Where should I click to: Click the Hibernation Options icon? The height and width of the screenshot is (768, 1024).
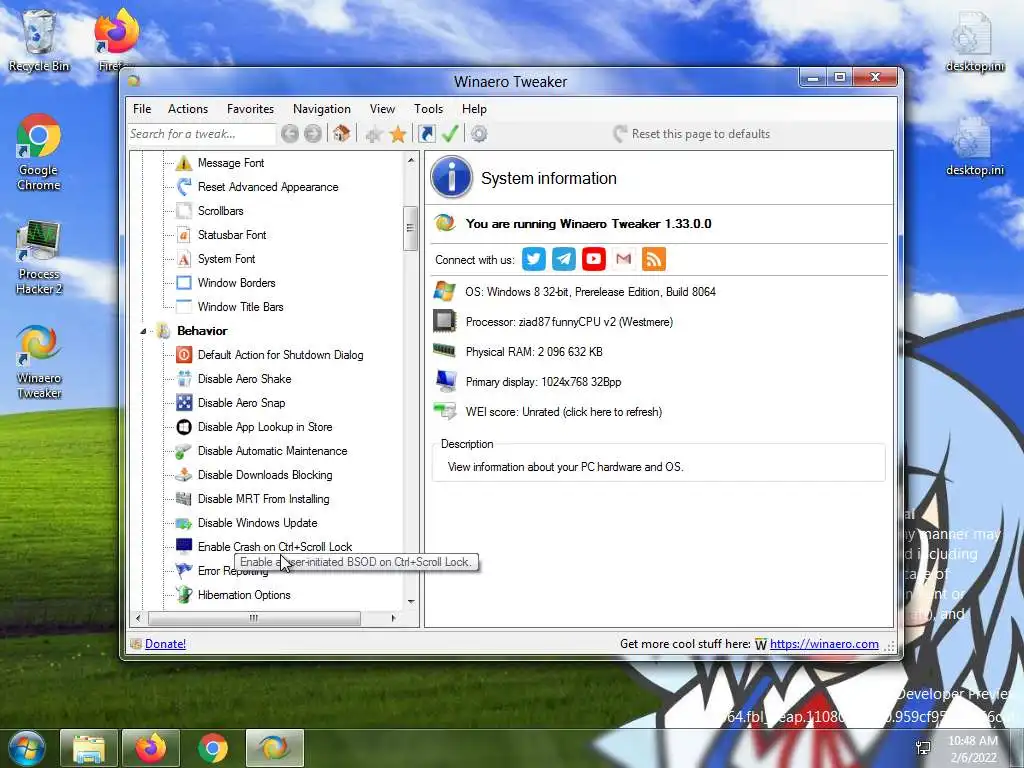(184, 595)
